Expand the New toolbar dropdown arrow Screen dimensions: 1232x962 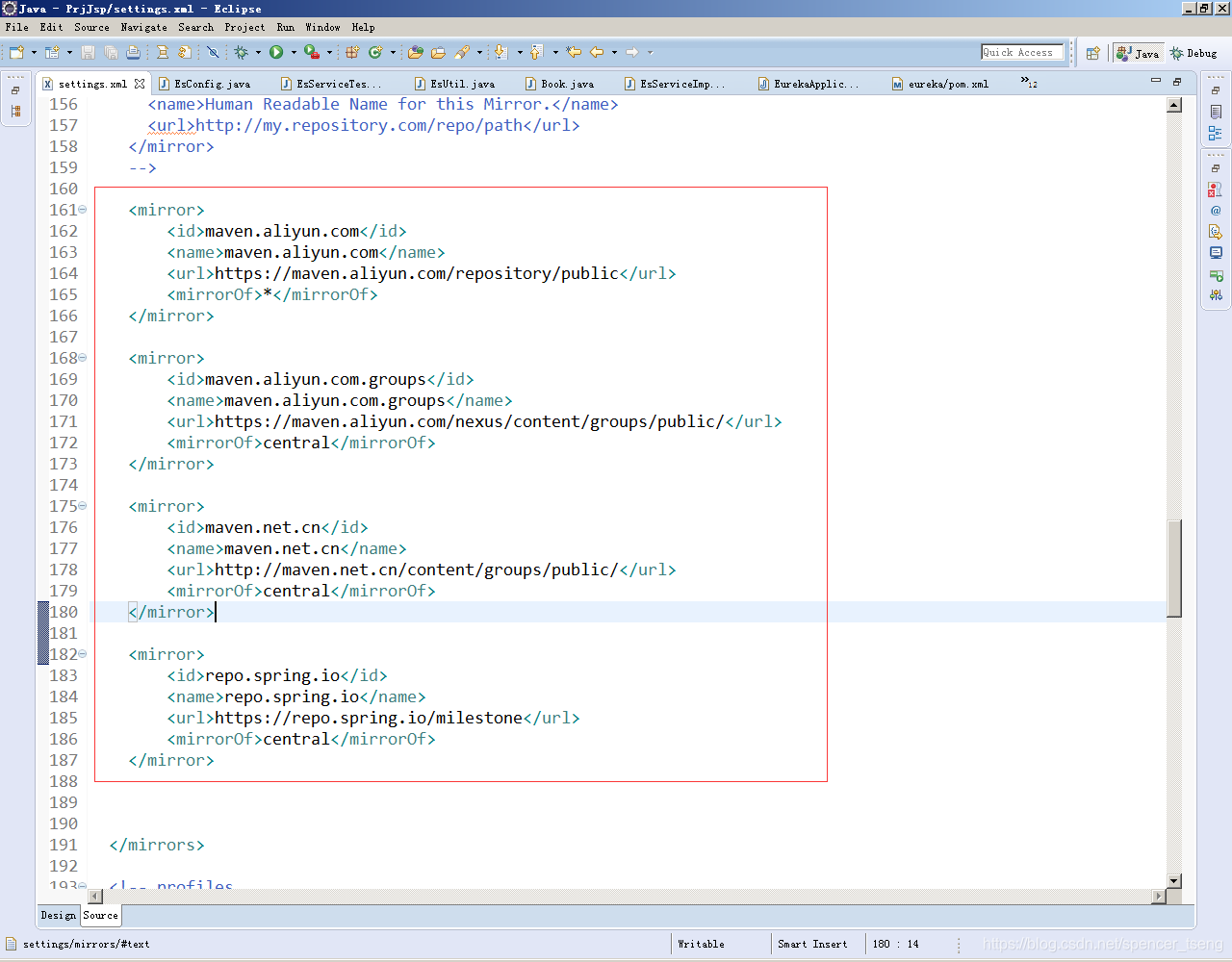(32, 53)
